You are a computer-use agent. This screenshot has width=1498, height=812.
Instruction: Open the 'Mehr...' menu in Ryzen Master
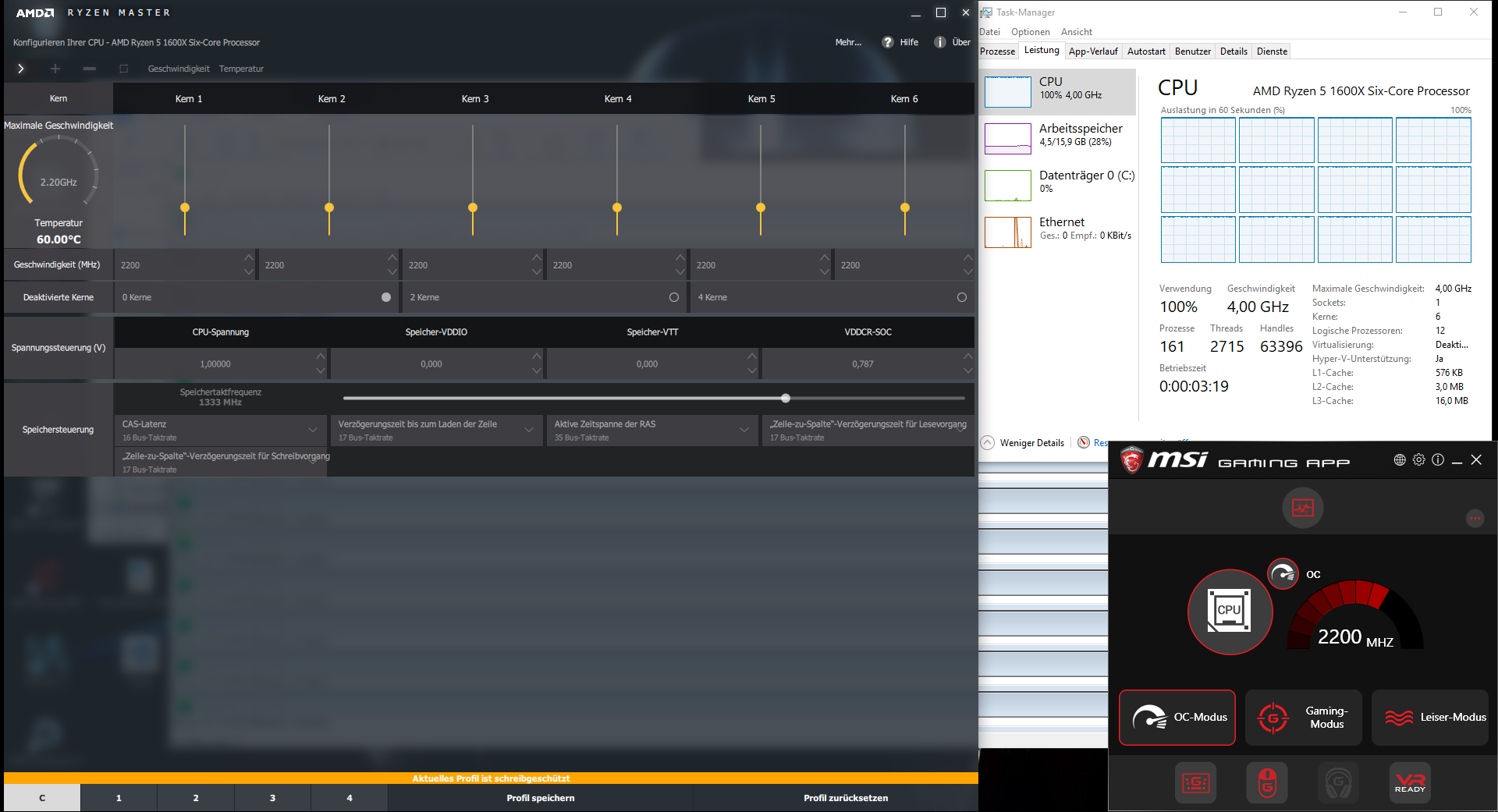click(x=848, y=42)
